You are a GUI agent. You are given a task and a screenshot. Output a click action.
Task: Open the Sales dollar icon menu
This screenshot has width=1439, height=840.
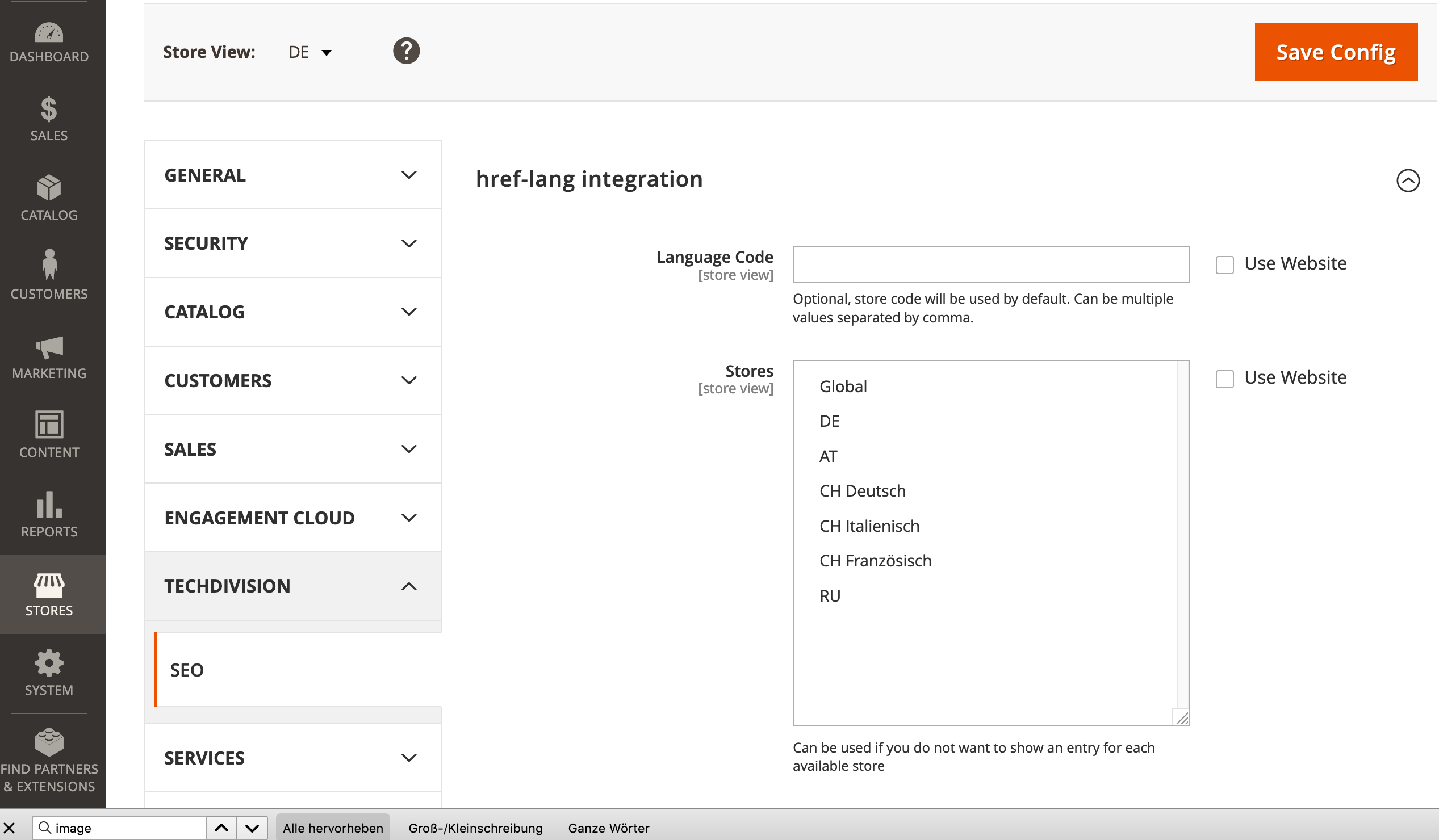click(49, 108)
